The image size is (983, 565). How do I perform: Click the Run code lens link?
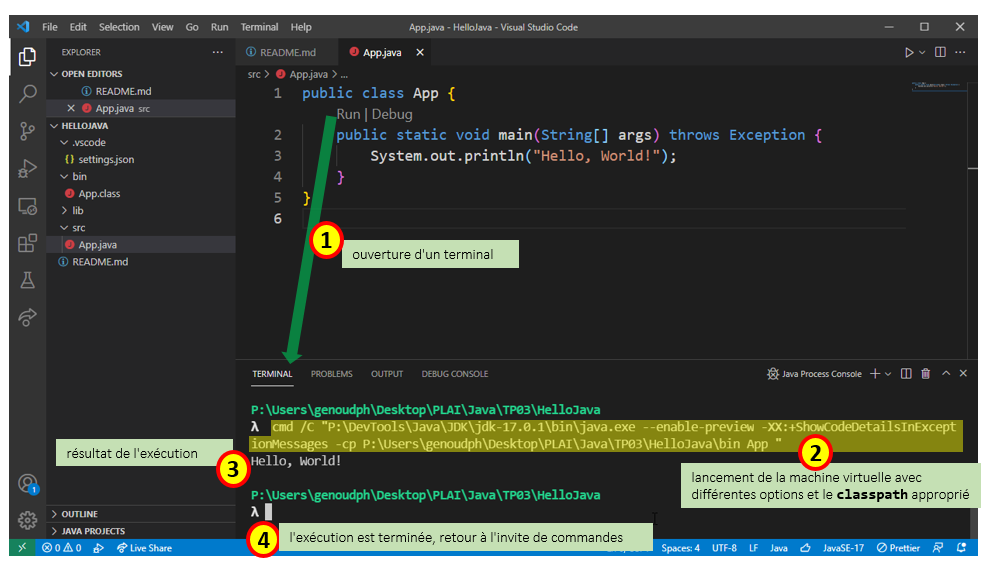pyautogui.click(x=347, y=114)
